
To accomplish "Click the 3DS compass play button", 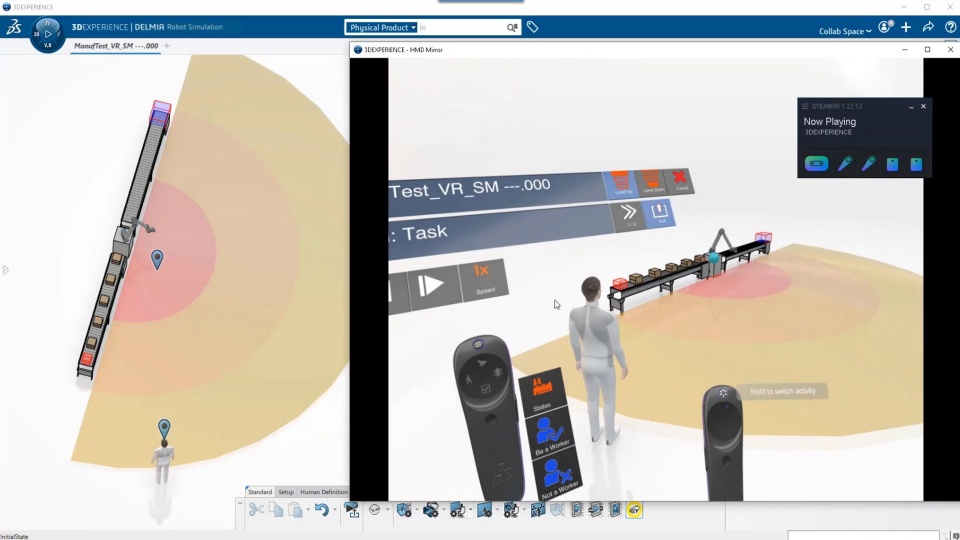I will [48, 34].
